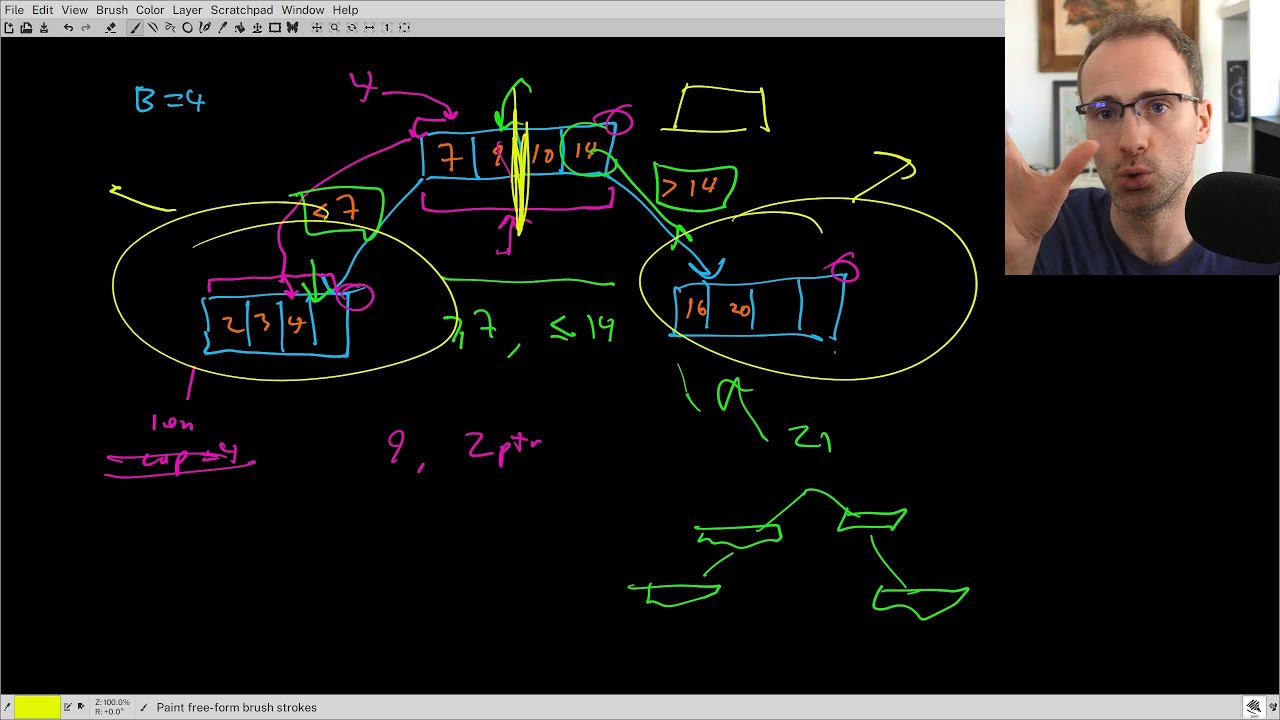Click the reset zoom to 1 icon
Image resolution: width=1280 pixels, height=720 pixels.
coord(387,28)
